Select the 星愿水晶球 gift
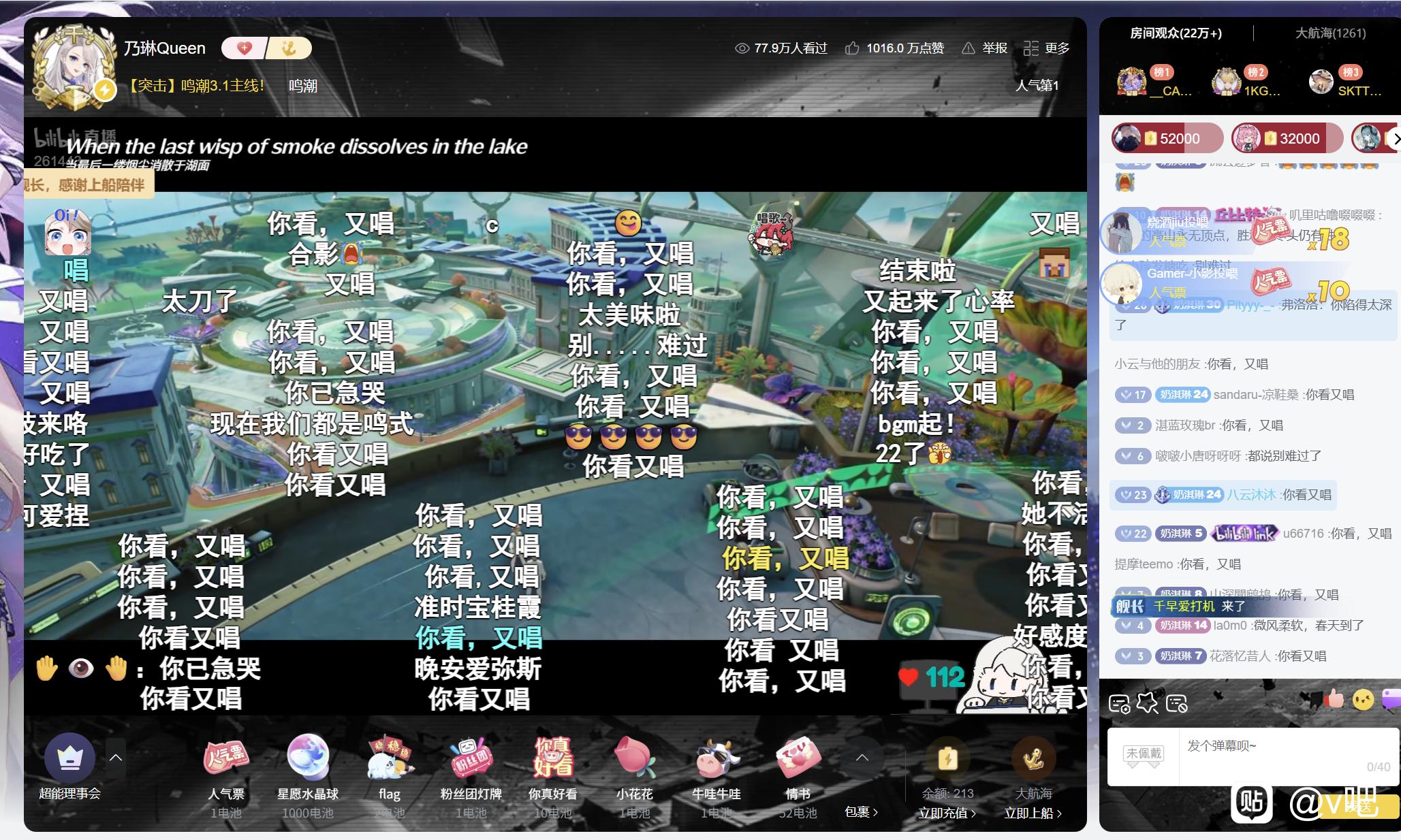Image resolution: width=1401 pixels, height=840 pixels. (308, 757)
